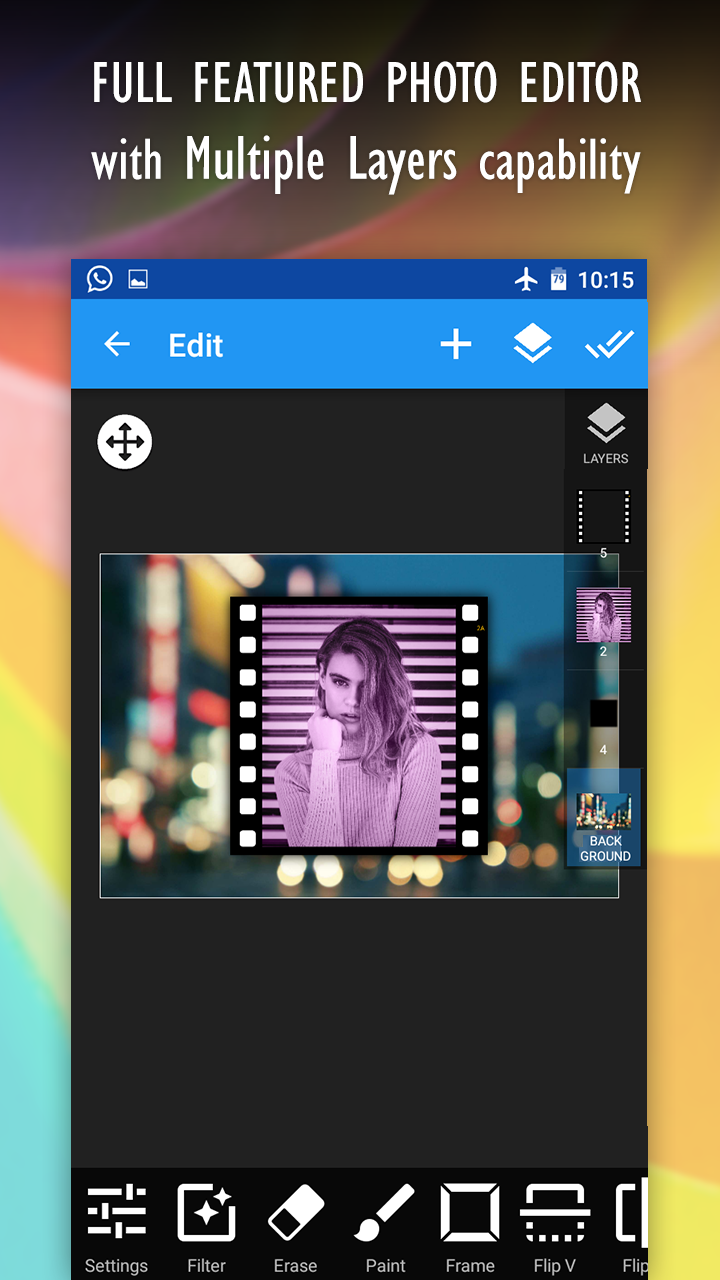720x1280 pixels.
Task: Confirm edits with double checkmark icon
Action: (x=609, y=345)
